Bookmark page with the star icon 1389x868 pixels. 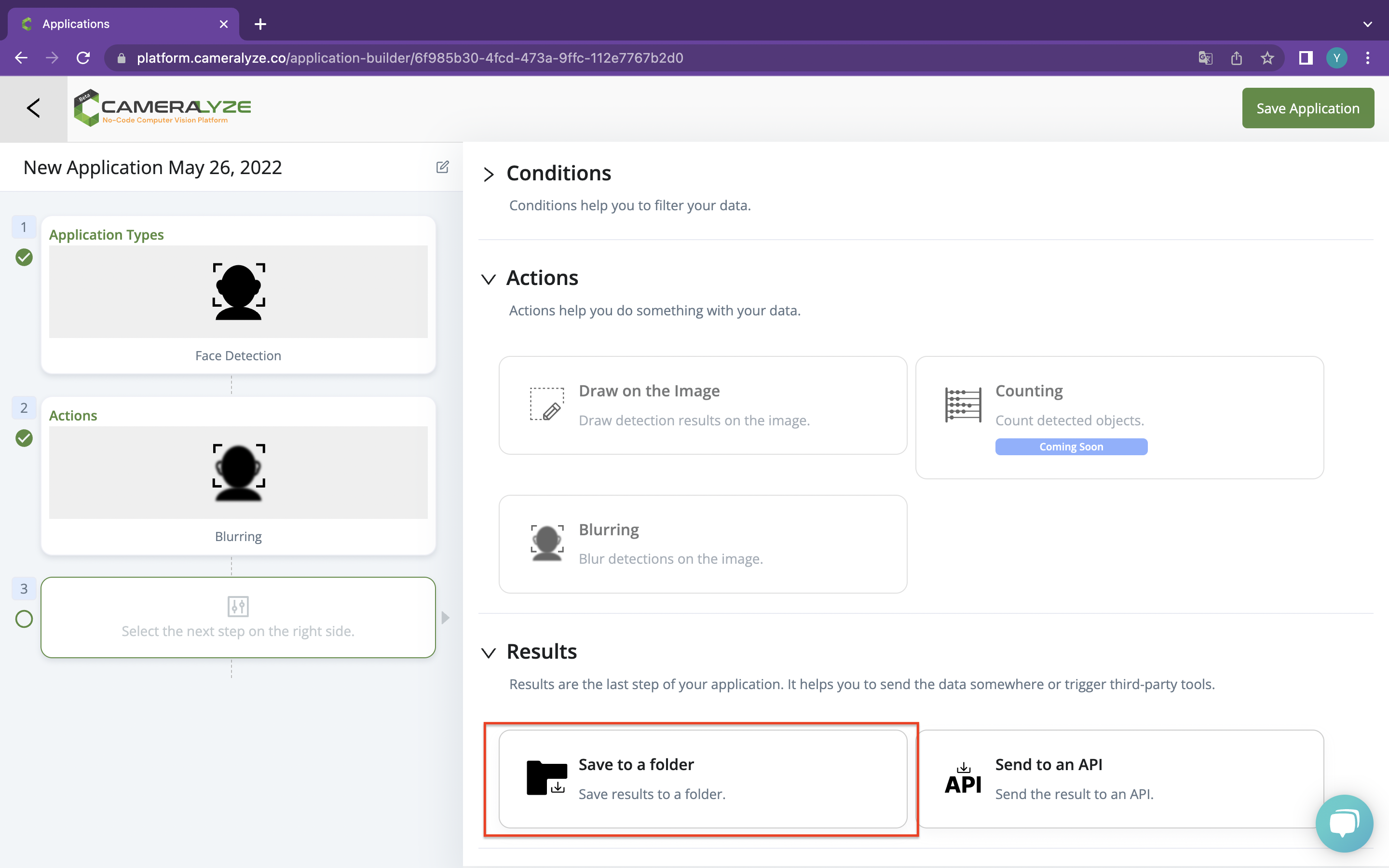click(1267, 58)
